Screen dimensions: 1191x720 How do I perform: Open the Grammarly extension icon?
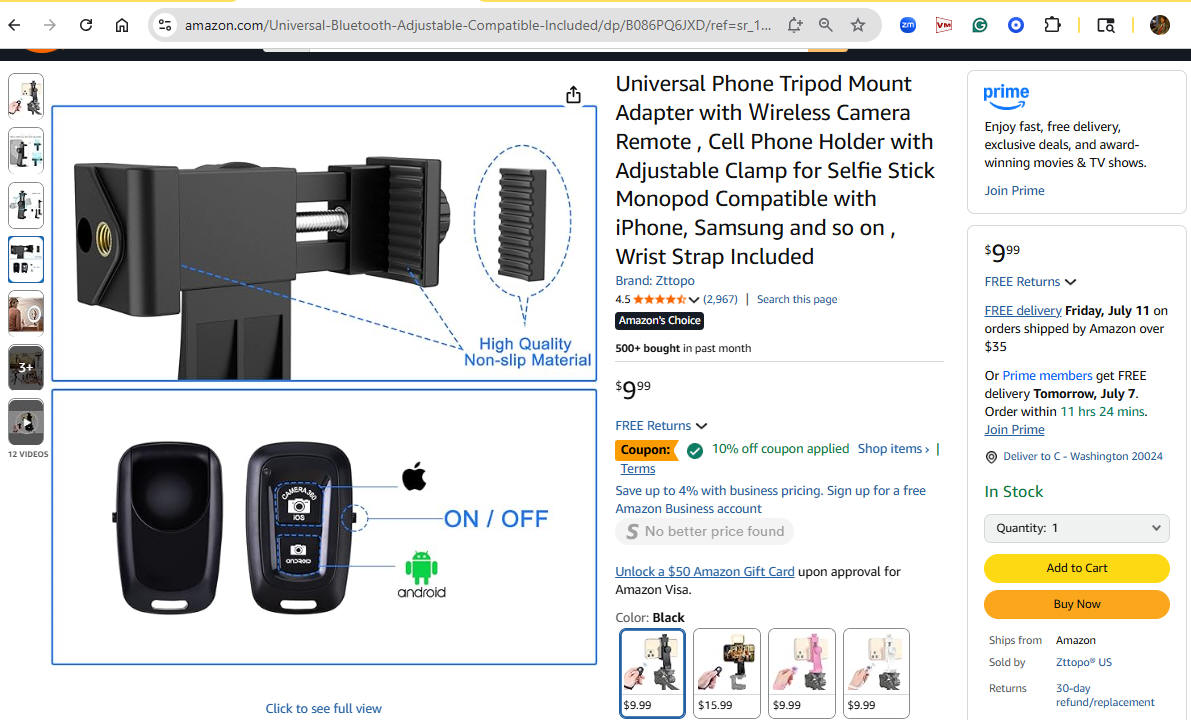pos(980,25)
